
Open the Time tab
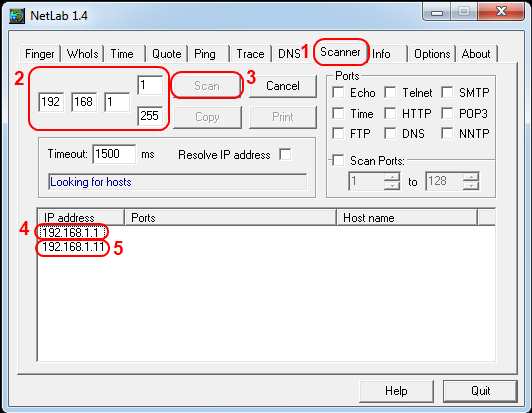point(122,54)
